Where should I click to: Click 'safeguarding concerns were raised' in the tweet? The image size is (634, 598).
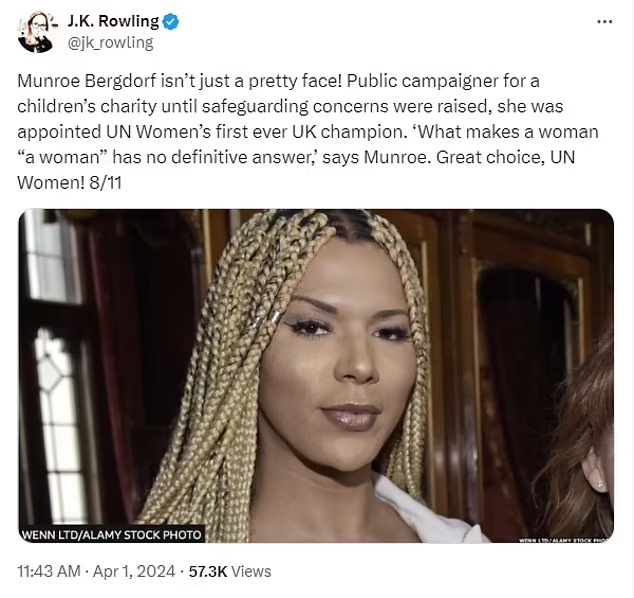coord(347,107)
